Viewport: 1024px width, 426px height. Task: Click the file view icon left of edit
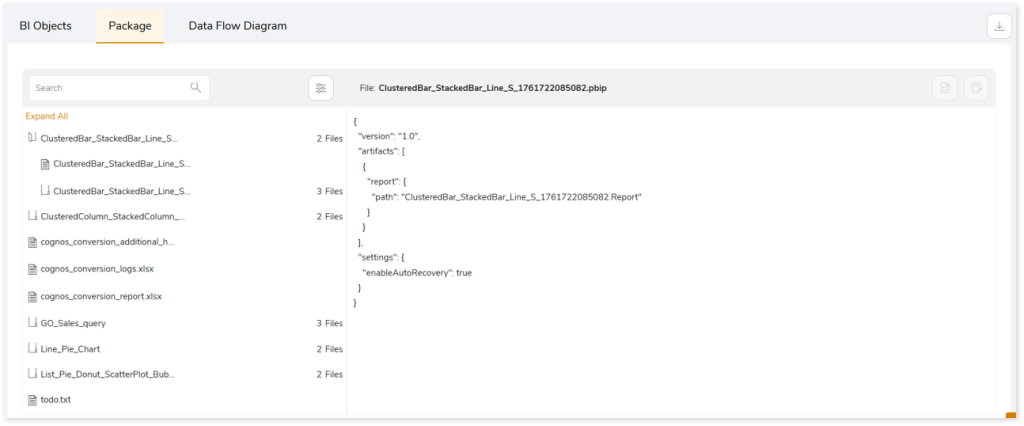coord(943,88)
